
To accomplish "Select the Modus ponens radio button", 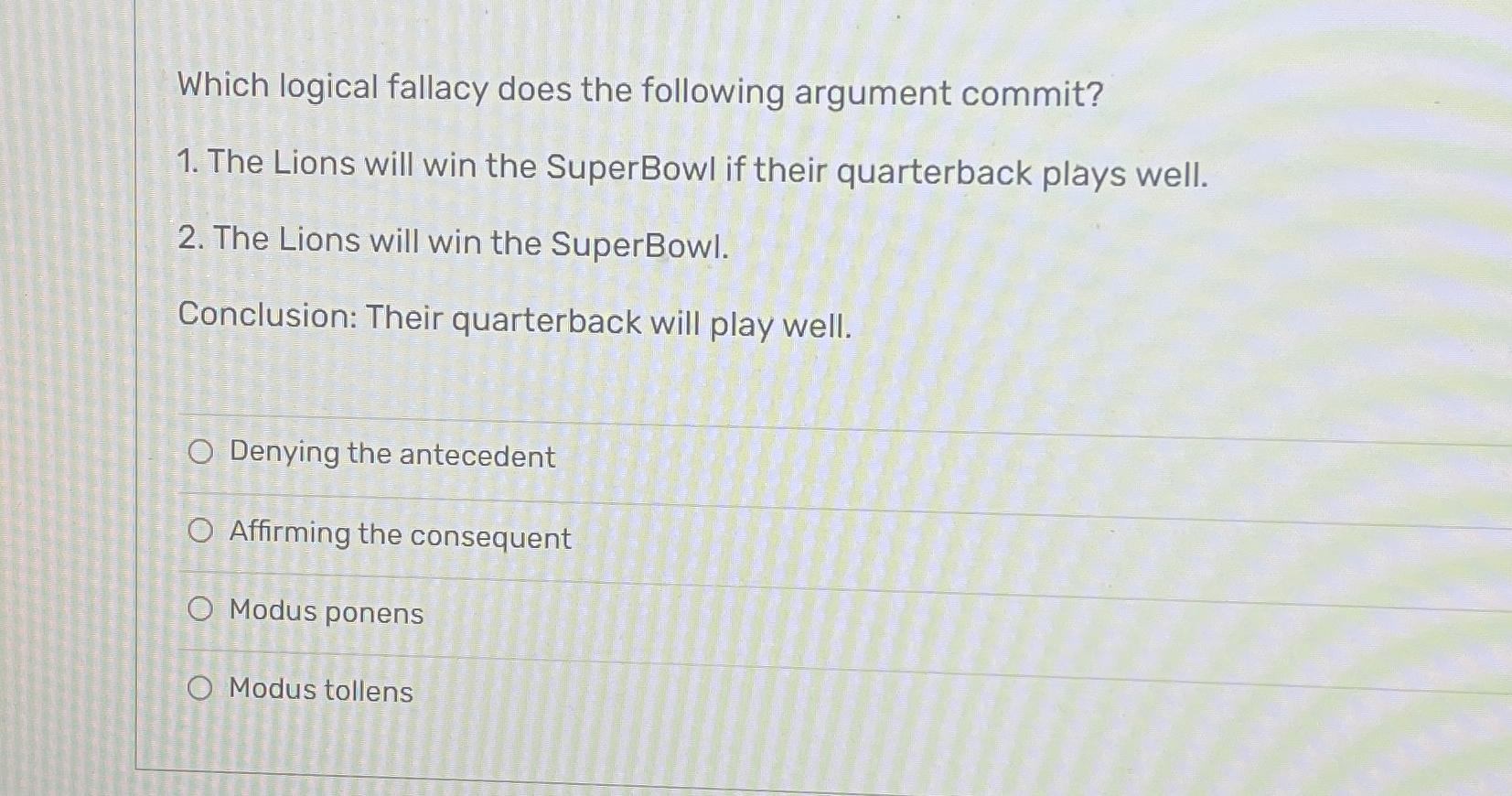I will pyautogui.click(x=200, y=609).
